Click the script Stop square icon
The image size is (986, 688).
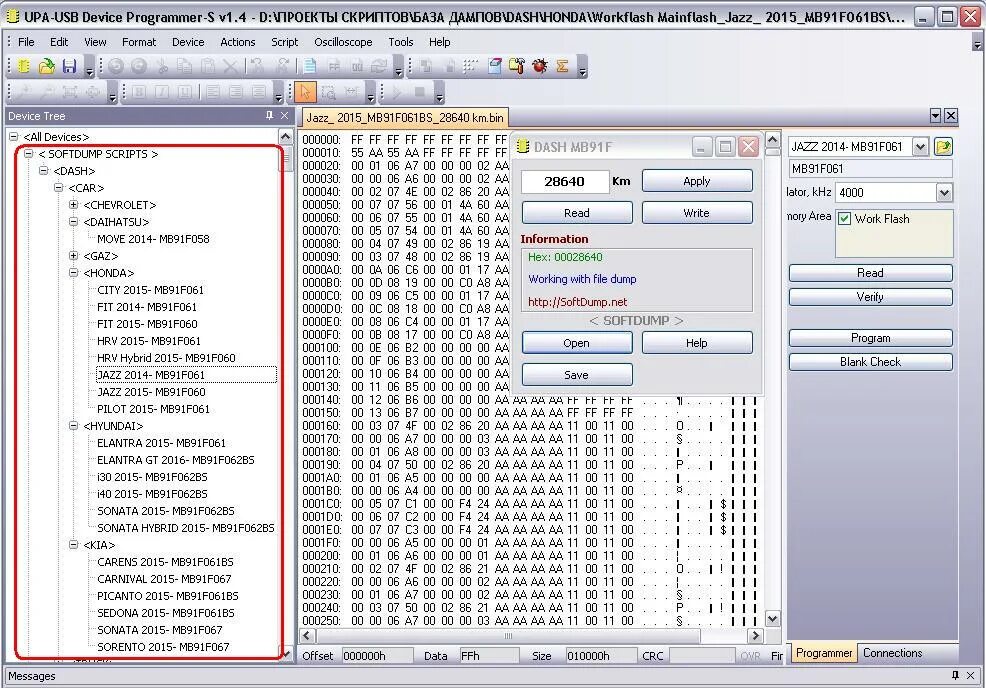click(419, 92)
